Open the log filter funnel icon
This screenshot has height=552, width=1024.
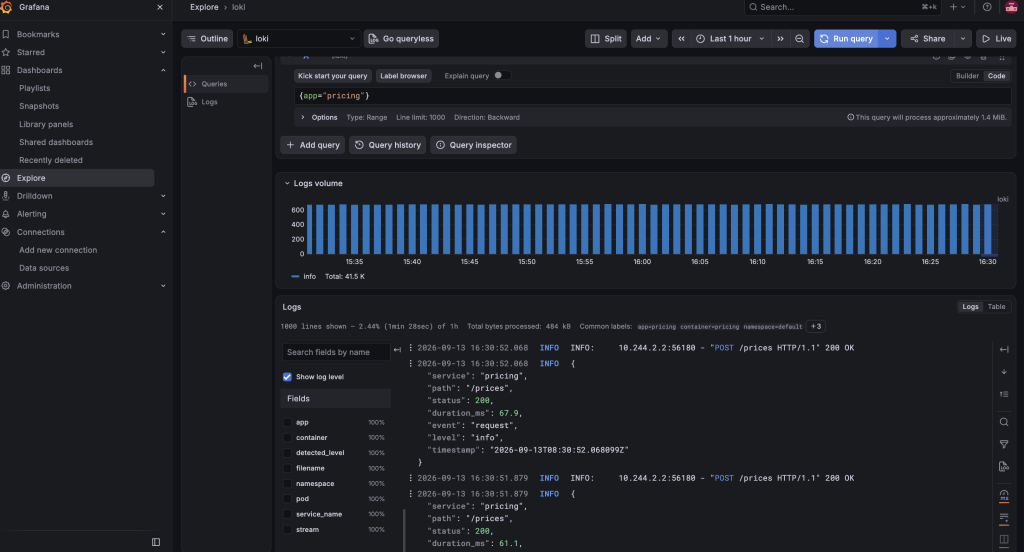(x=1004, y=444)
